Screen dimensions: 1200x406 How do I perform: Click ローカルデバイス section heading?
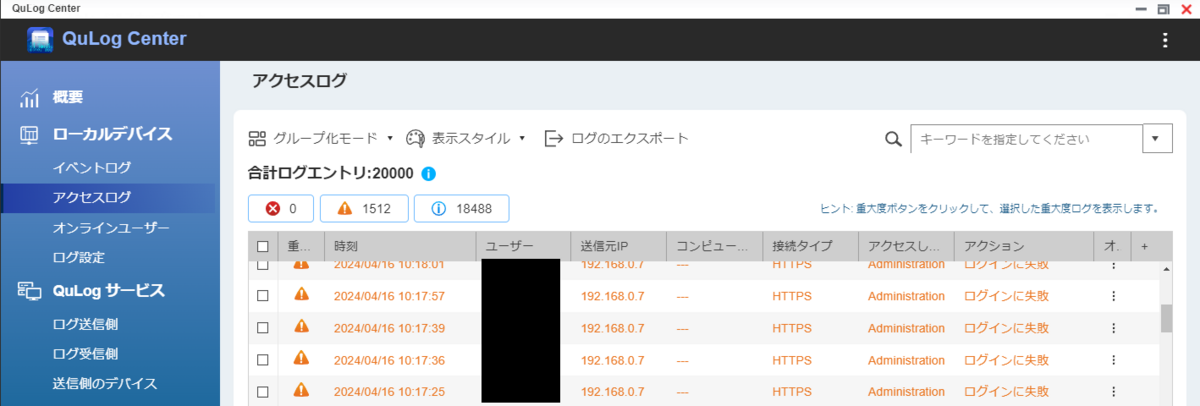pos(112,134)
